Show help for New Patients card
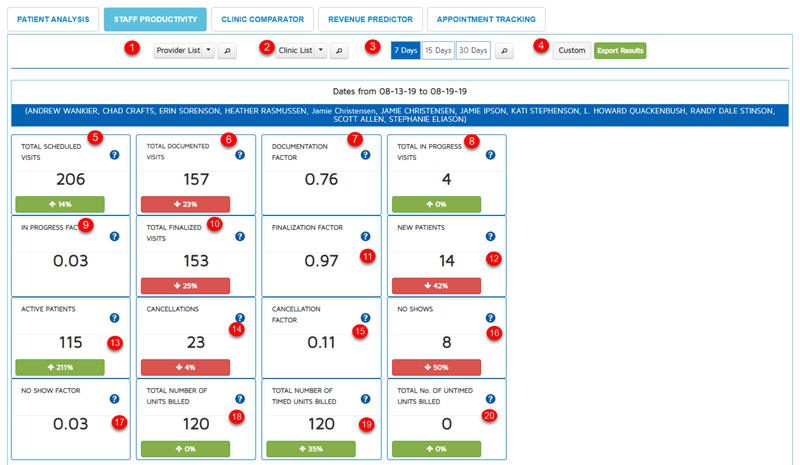This screenshot has height=465, width=800. click(491, 236)
